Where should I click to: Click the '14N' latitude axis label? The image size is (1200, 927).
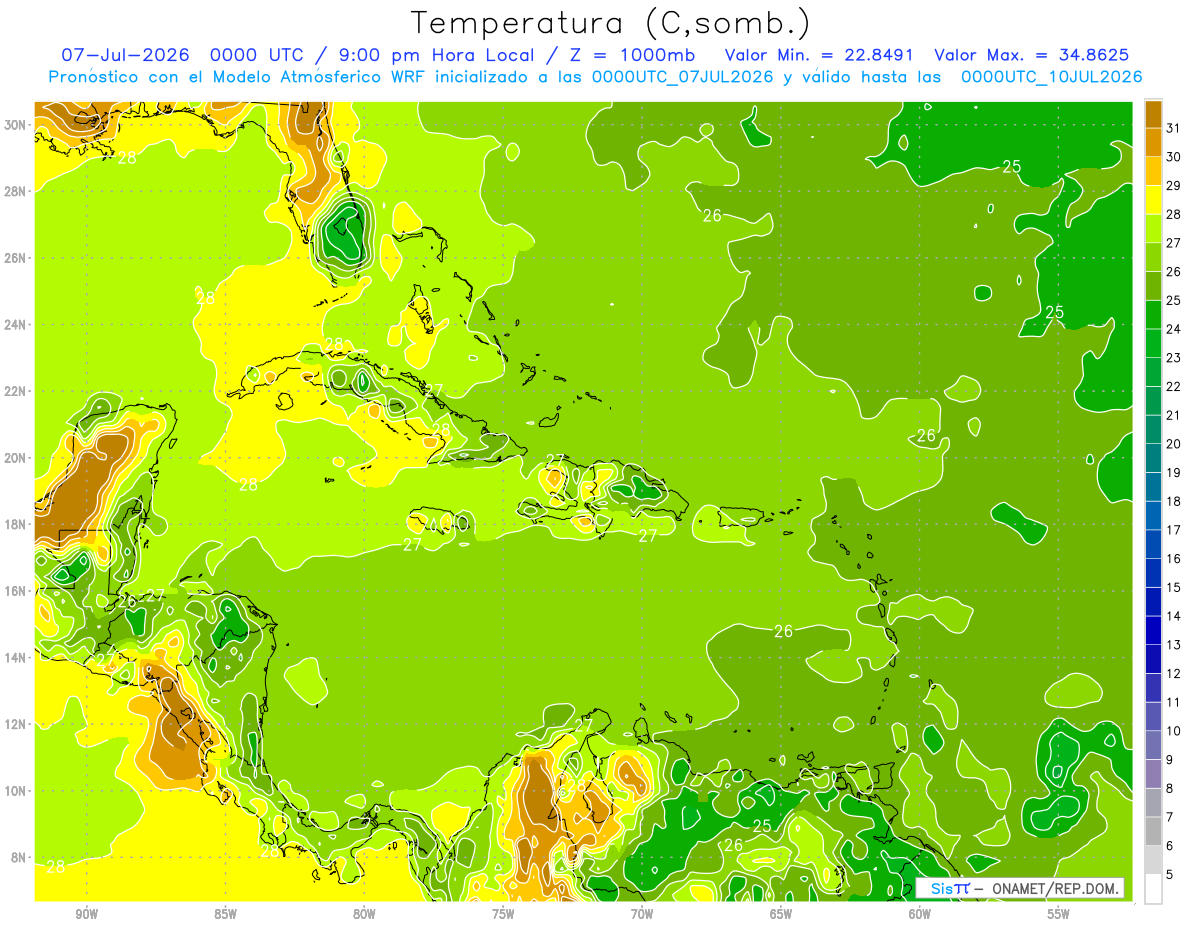(16, 657)
